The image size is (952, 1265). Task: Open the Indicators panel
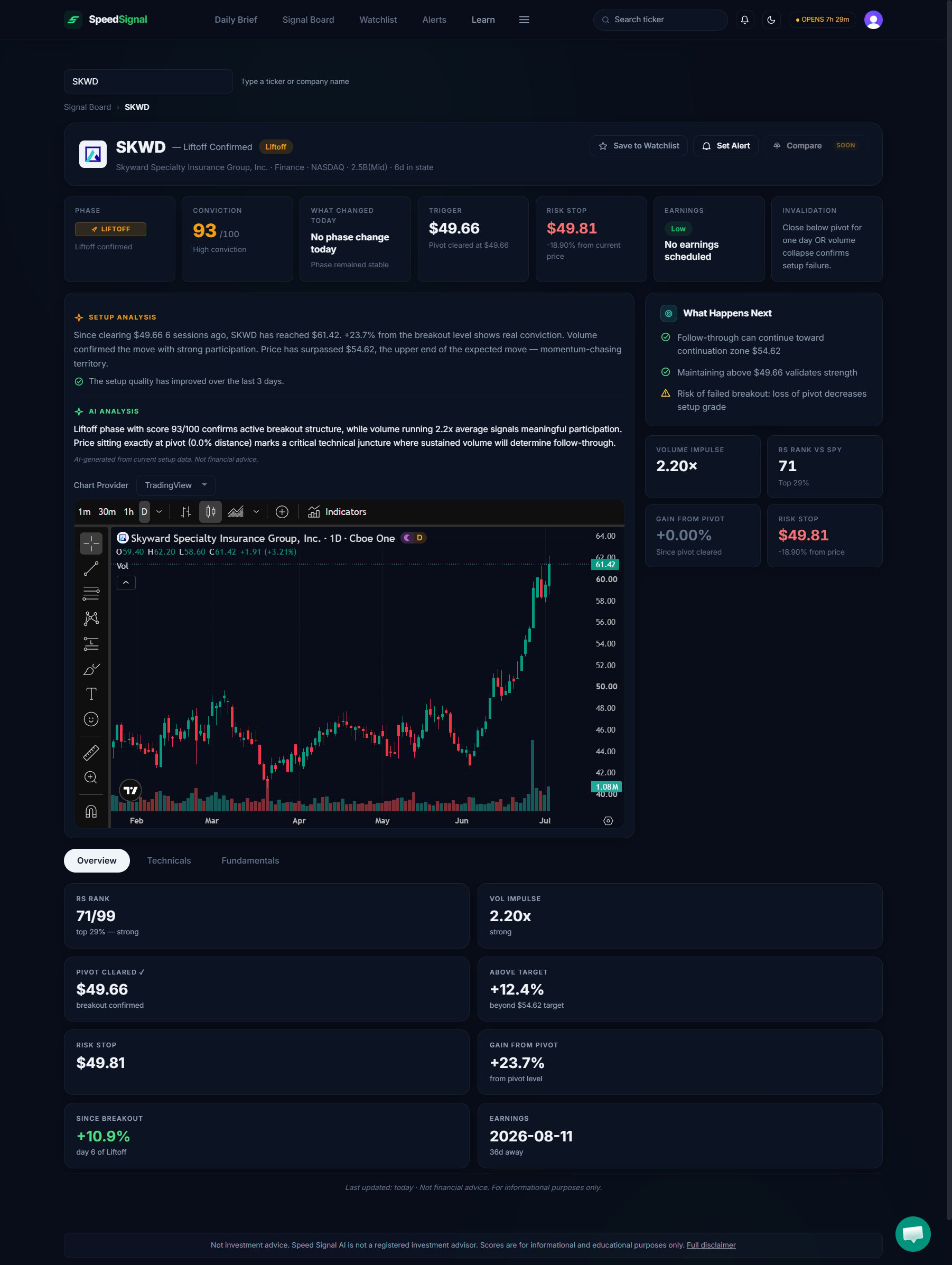pos(337,512)
